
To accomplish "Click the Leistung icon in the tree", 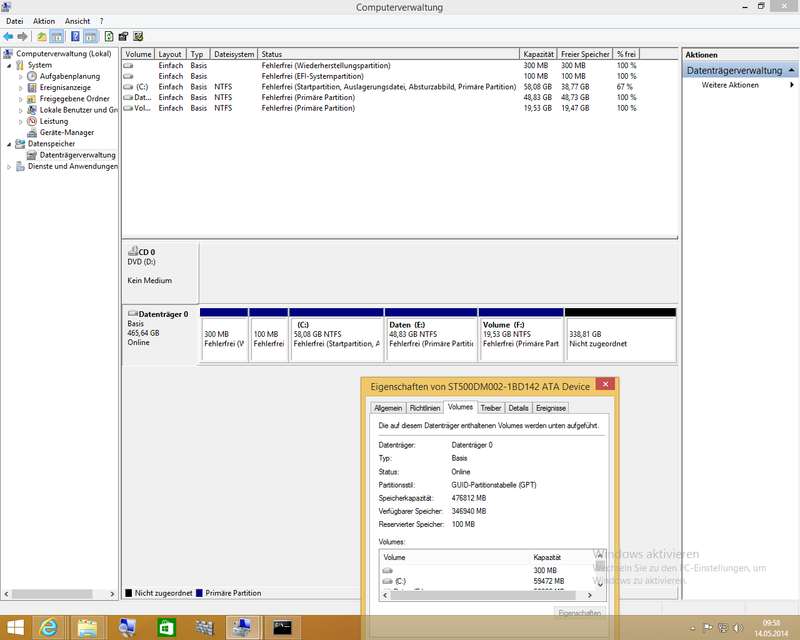I will pos(32,121).
